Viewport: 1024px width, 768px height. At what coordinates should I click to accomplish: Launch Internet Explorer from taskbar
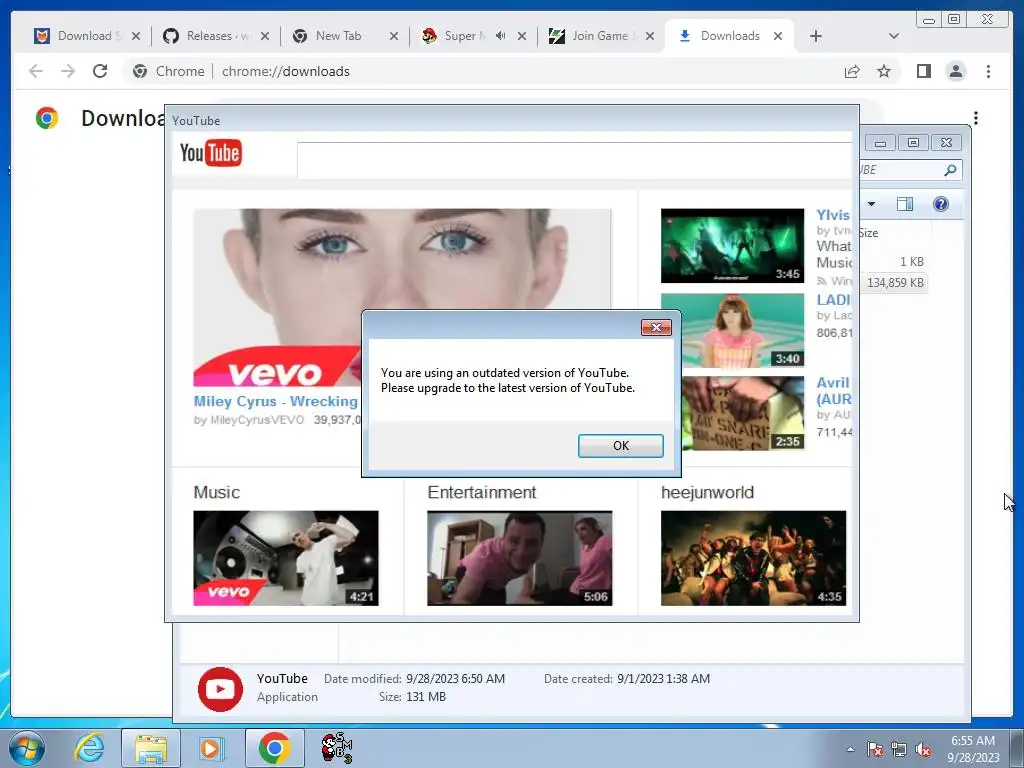[x=89, y=748]
